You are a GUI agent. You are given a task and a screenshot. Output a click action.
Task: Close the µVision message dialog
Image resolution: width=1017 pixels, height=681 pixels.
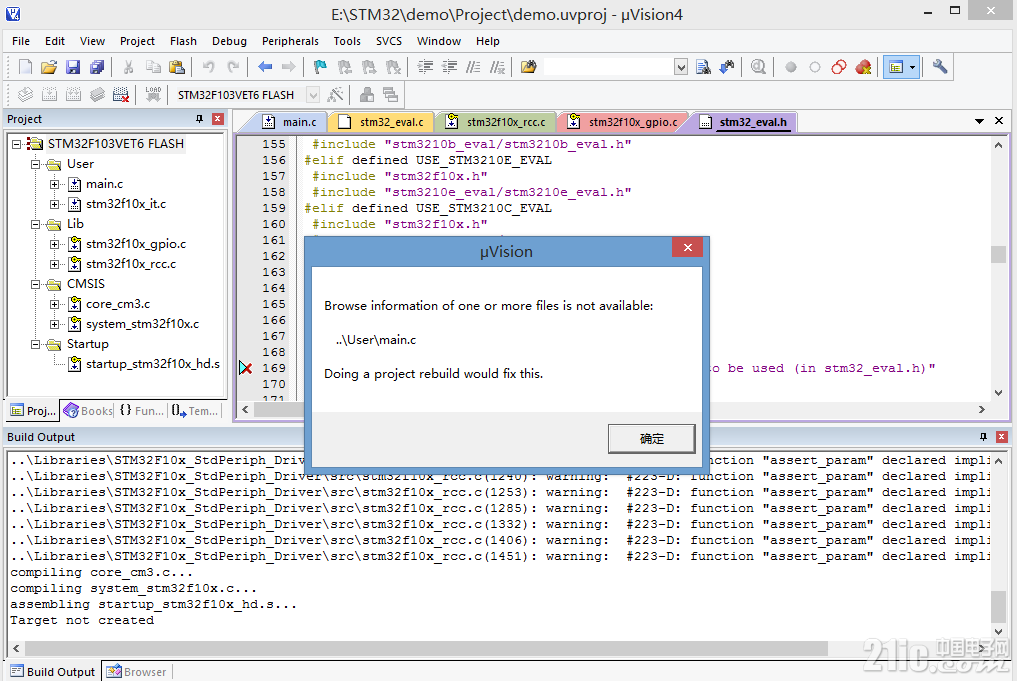click(x=688, y=247)
